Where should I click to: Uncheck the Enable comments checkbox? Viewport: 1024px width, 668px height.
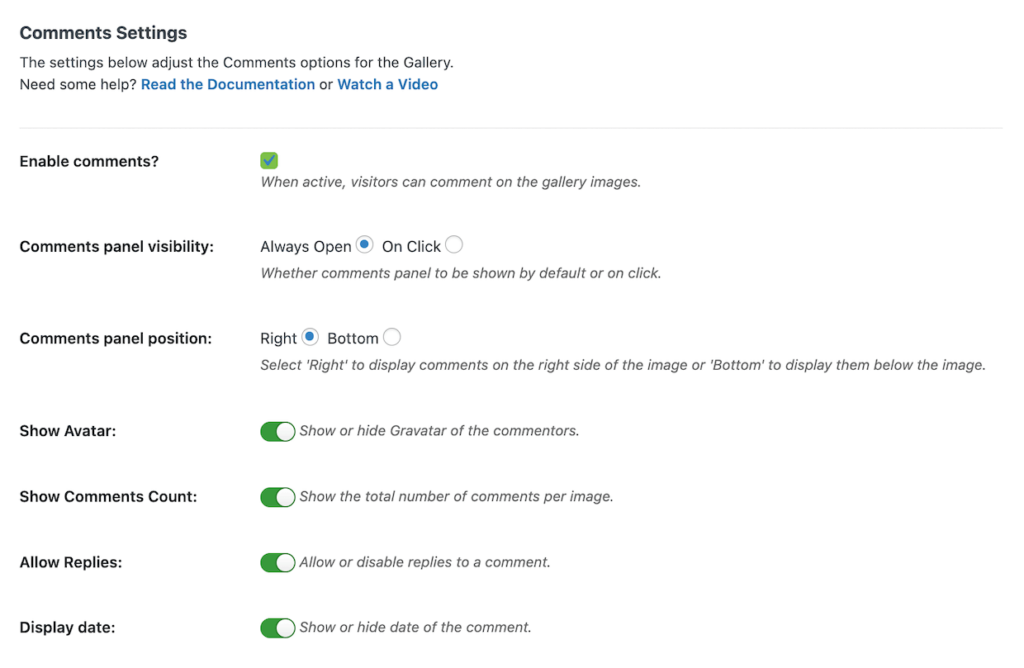(x=268, y=161)
